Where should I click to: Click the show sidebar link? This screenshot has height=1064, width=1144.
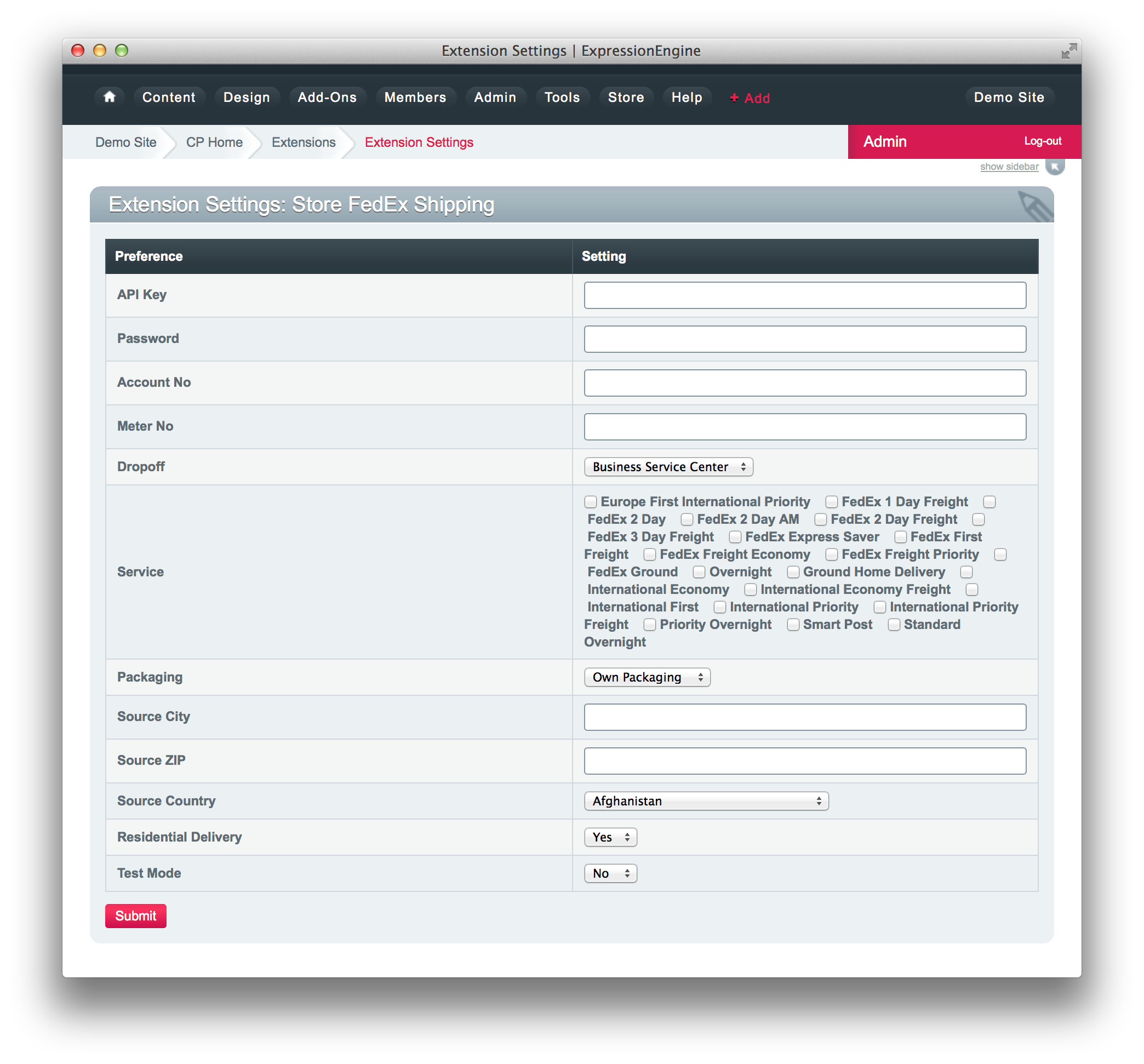pos(1009,167)
